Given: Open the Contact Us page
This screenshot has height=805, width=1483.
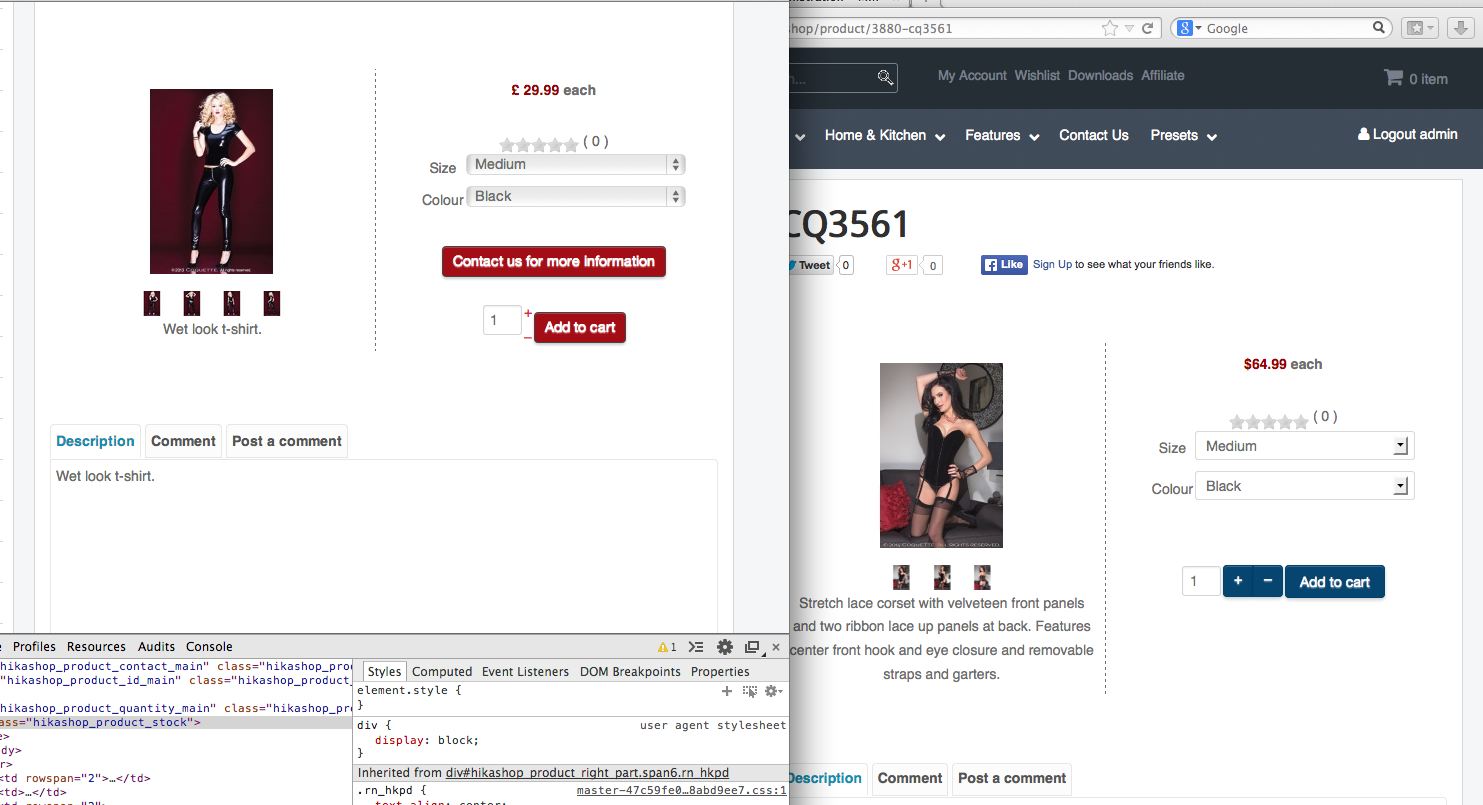Looking at the screenshot, I should [1094, 136].
